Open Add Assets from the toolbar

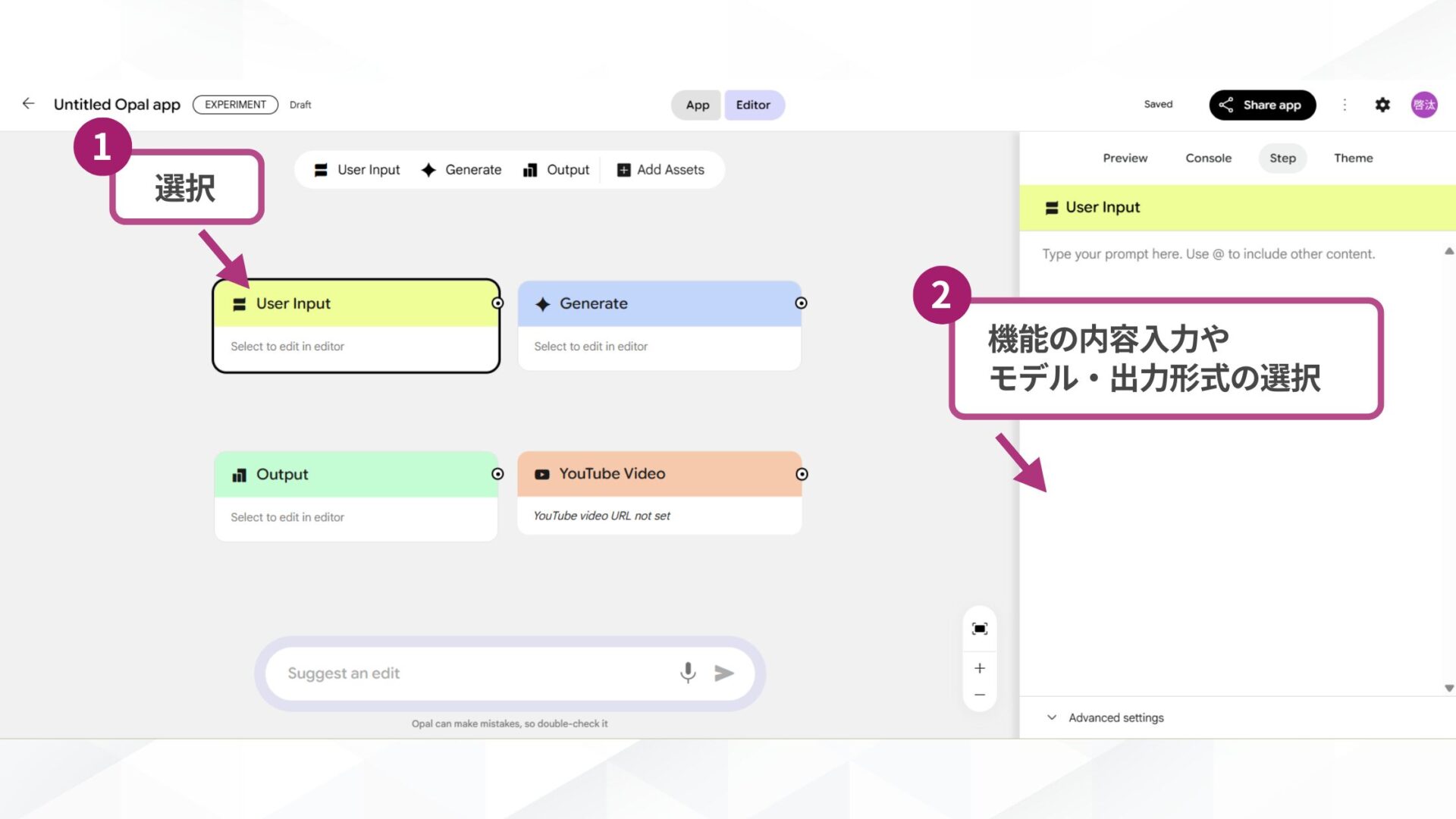pos(661,169)
